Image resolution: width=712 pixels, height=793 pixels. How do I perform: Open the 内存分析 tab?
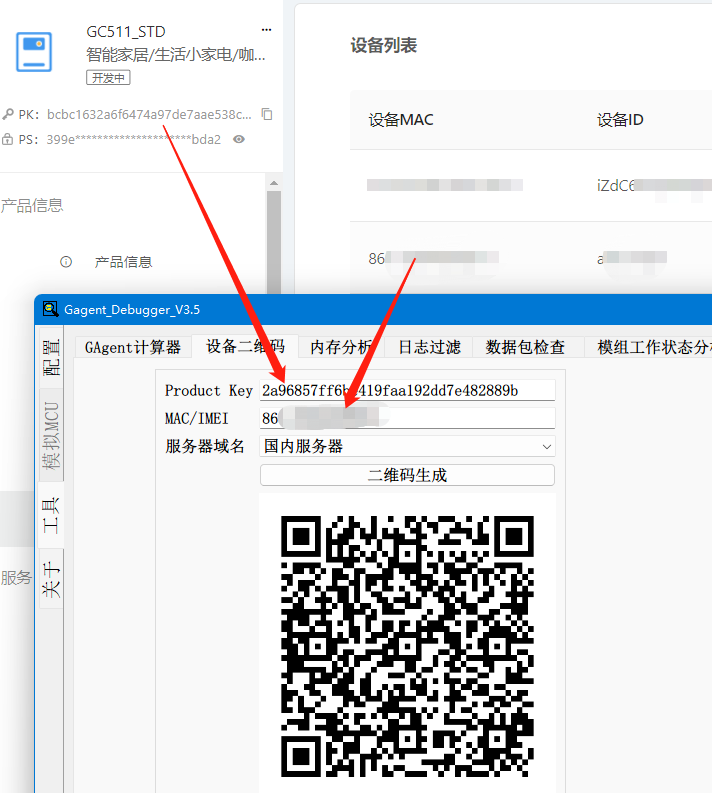(341, 347)
